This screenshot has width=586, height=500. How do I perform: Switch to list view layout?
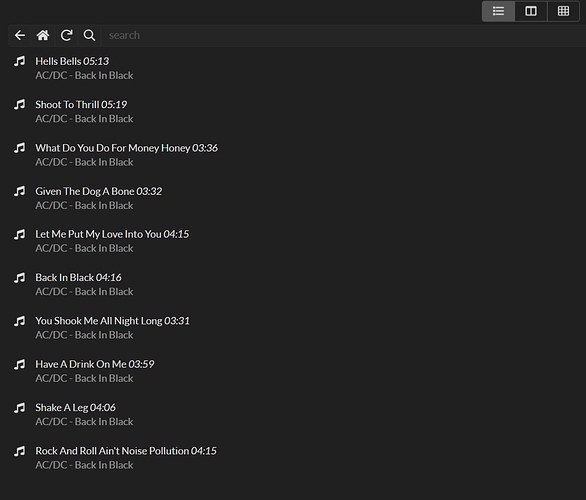coord(498,11)
